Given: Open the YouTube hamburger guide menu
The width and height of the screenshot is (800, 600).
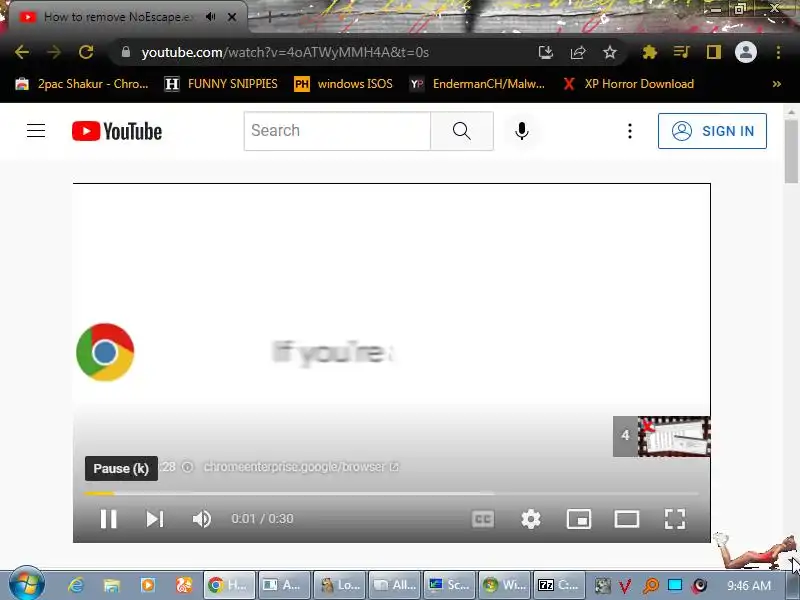Looking at the screenshot, I should click(x=36, y=131).
